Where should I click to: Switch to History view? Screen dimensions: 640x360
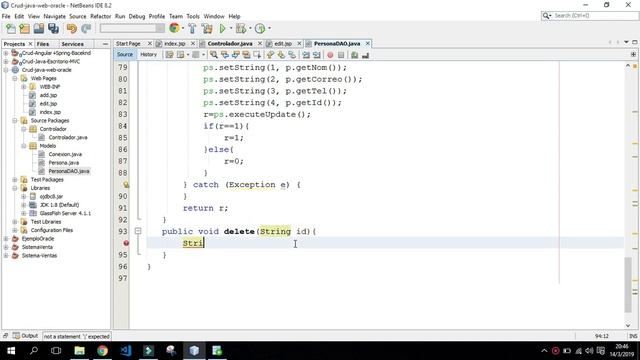(148, 55)
